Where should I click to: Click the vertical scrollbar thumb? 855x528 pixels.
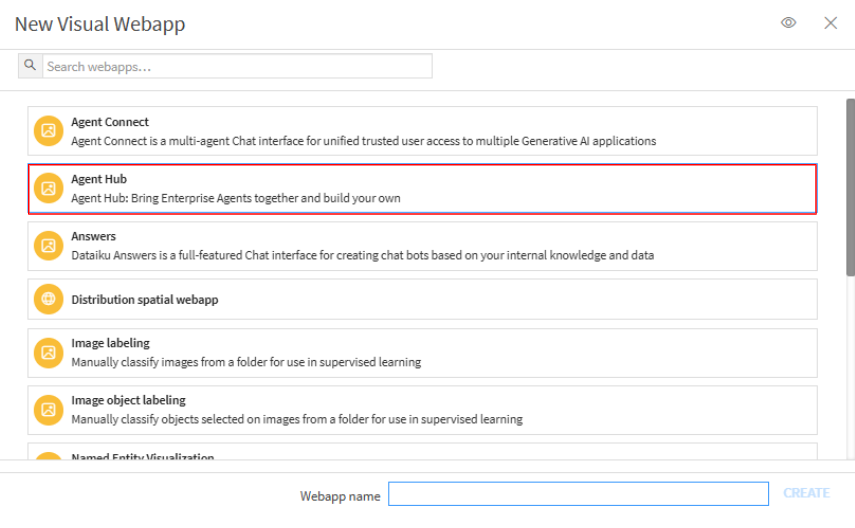[850, 185]
